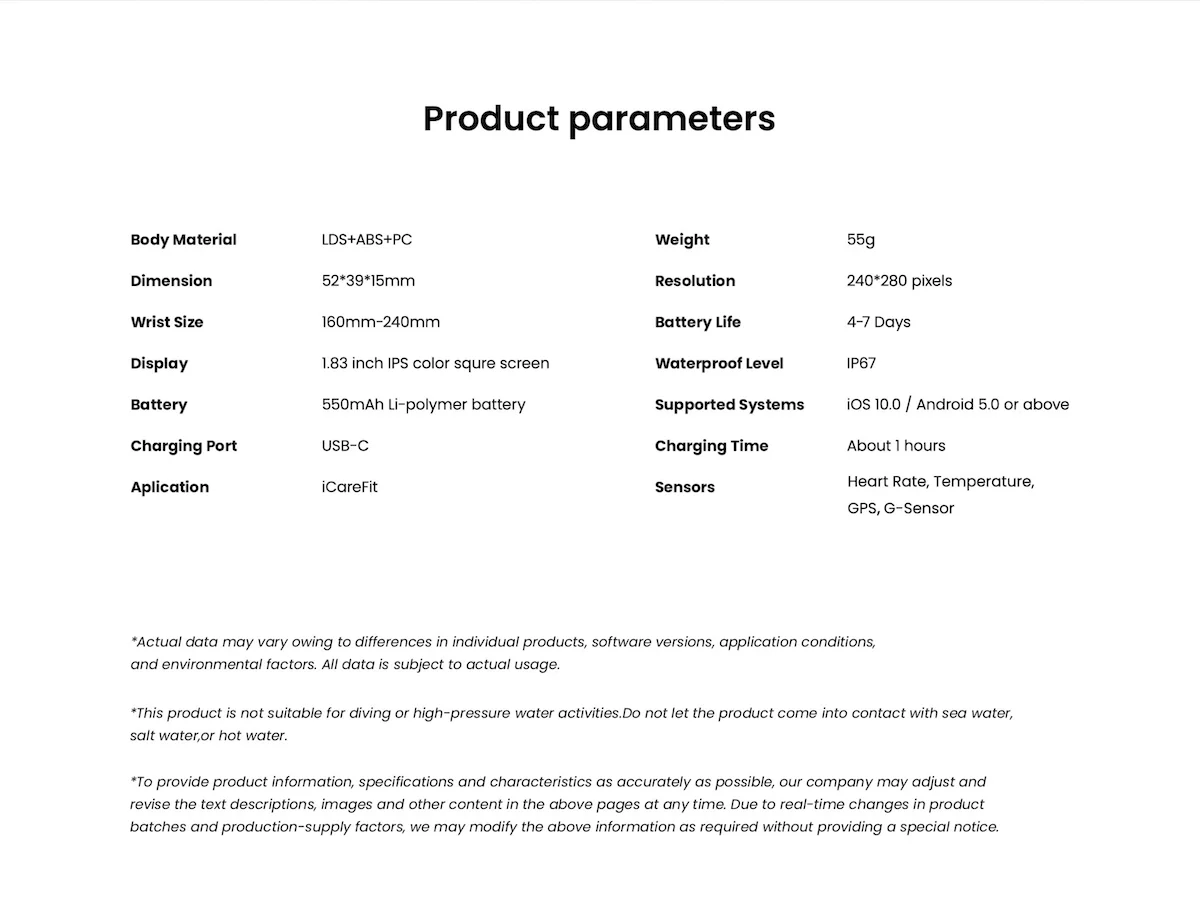This screenshot has width=1200, height=924.
Task: Click the Dimension label
Action: tap(171, 281)
